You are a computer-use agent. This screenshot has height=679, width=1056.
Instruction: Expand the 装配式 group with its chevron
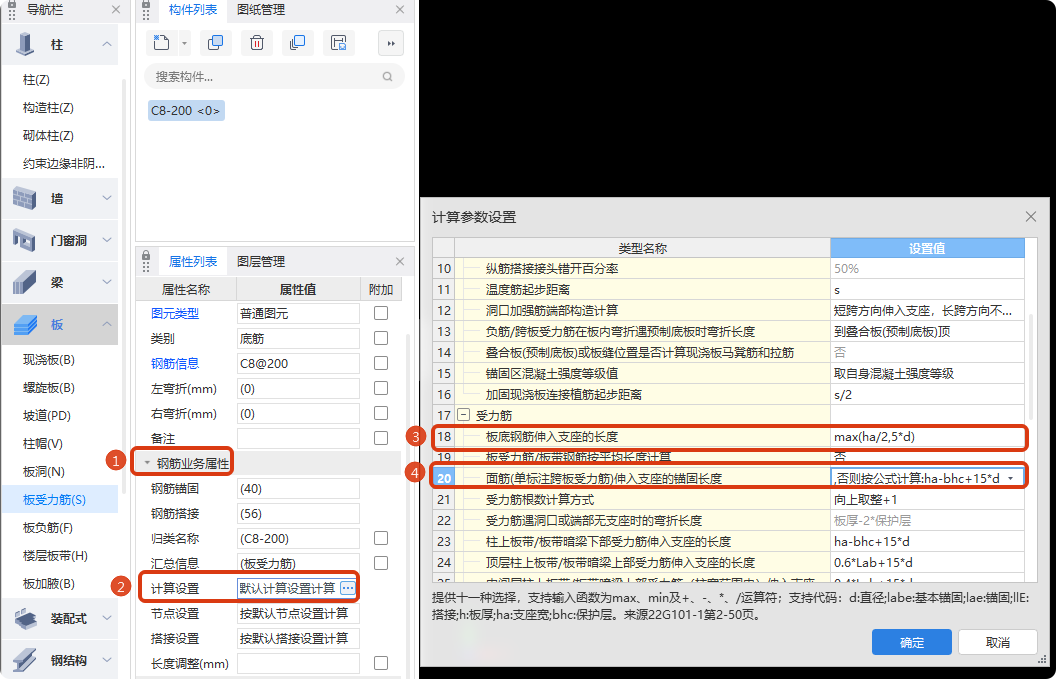point(106,618)
